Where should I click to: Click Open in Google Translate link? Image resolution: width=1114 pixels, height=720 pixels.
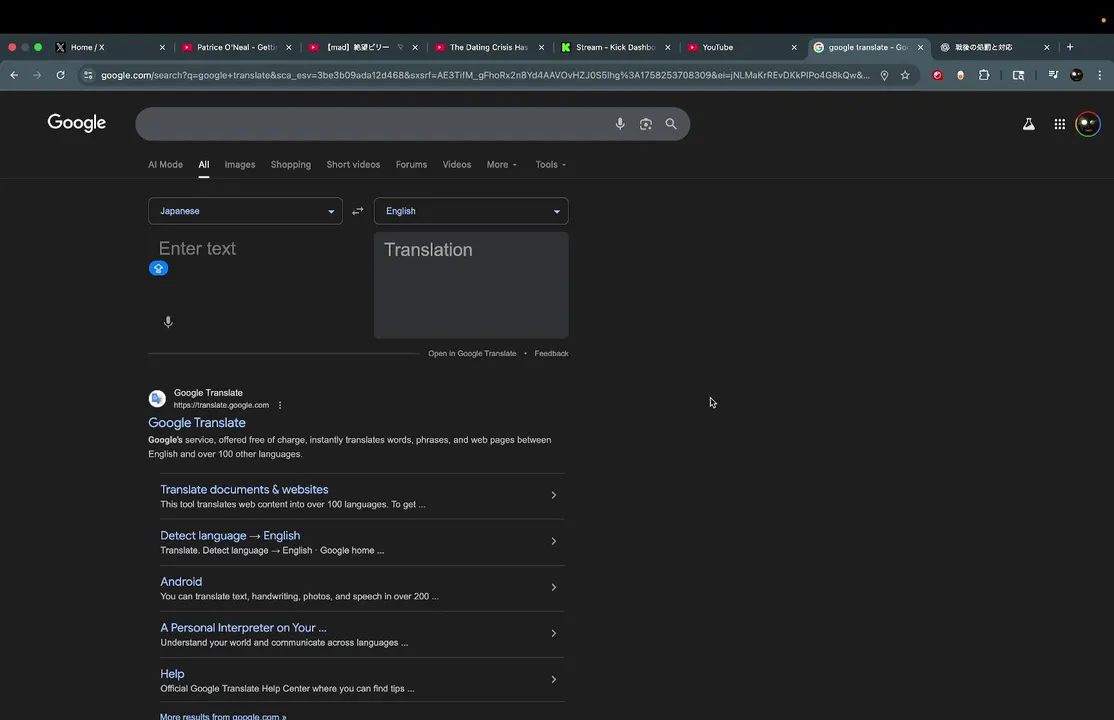click(472, 353)
